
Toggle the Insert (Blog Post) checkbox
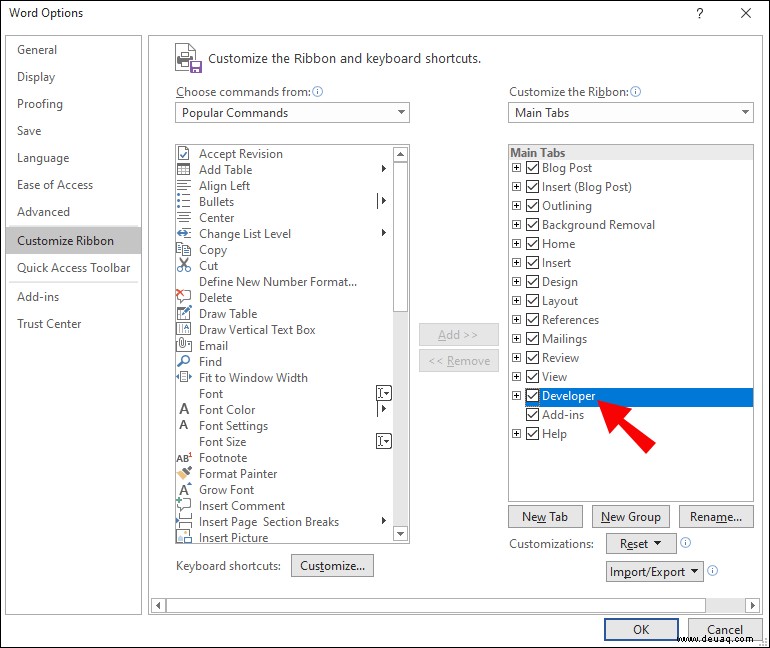[532, 187]
